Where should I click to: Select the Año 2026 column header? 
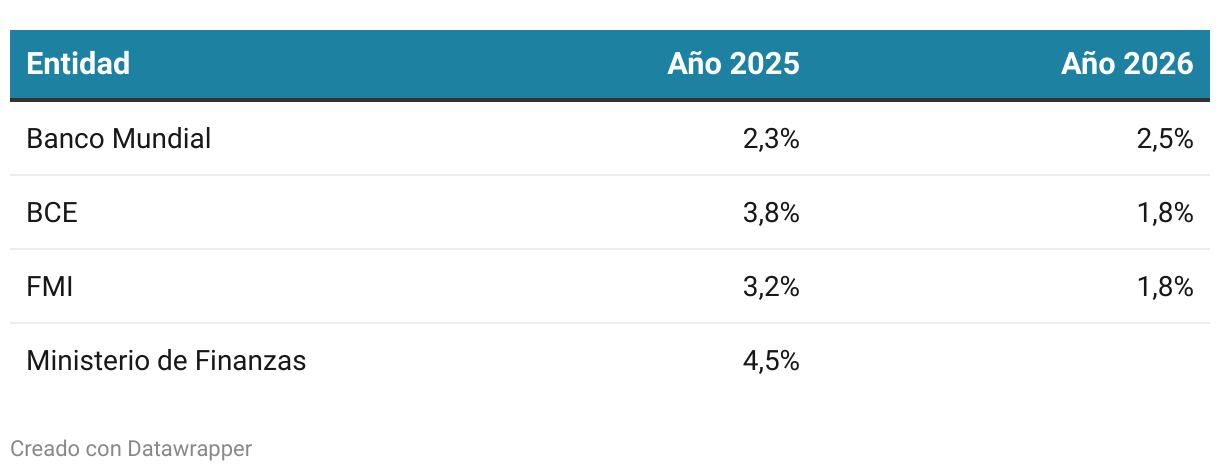[1127, 64]
